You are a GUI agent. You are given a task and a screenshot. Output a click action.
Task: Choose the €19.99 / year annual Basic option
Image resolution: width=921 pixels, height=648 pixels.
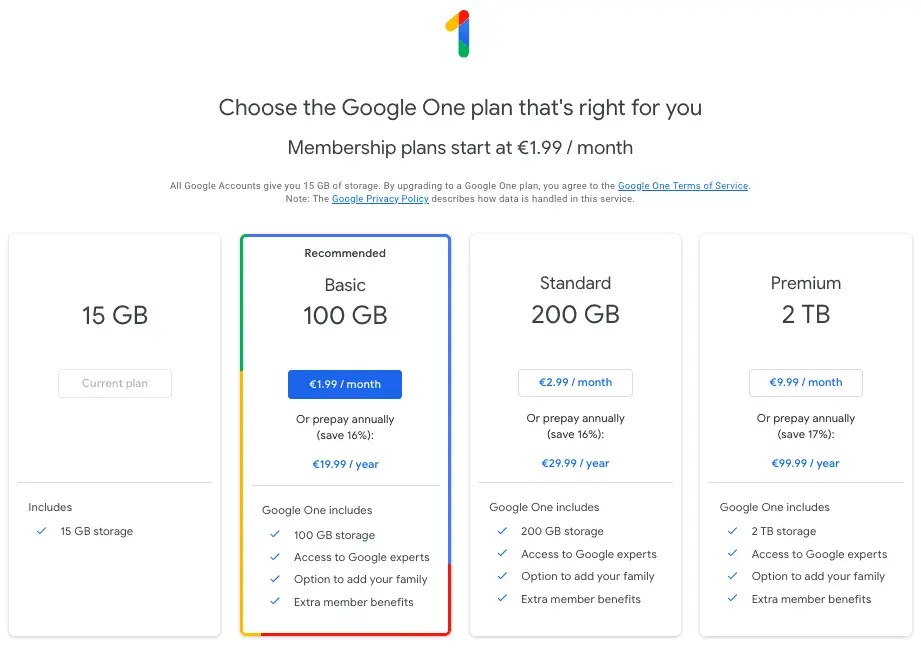[345, 463]
